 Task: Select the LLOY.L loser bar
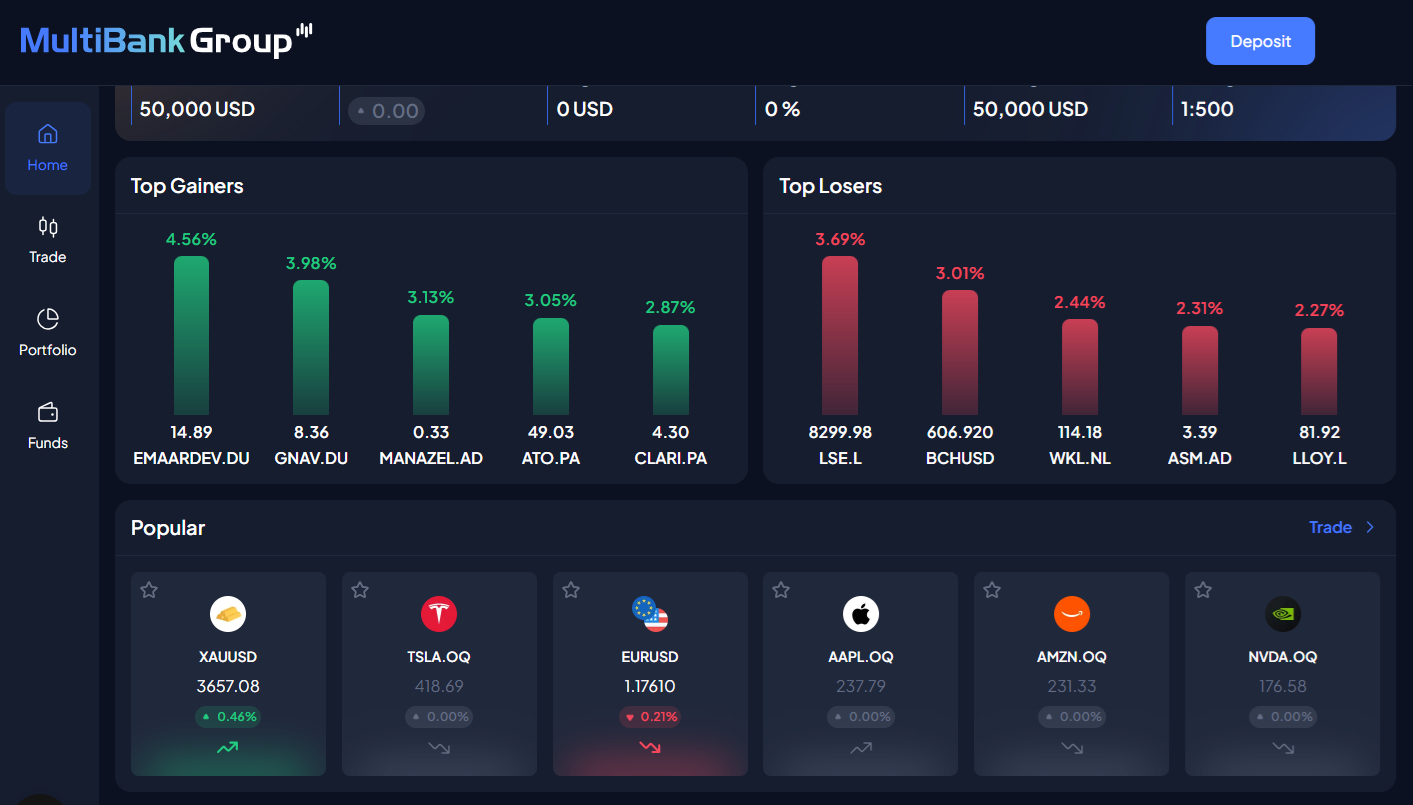click(x=1319, y=371)
